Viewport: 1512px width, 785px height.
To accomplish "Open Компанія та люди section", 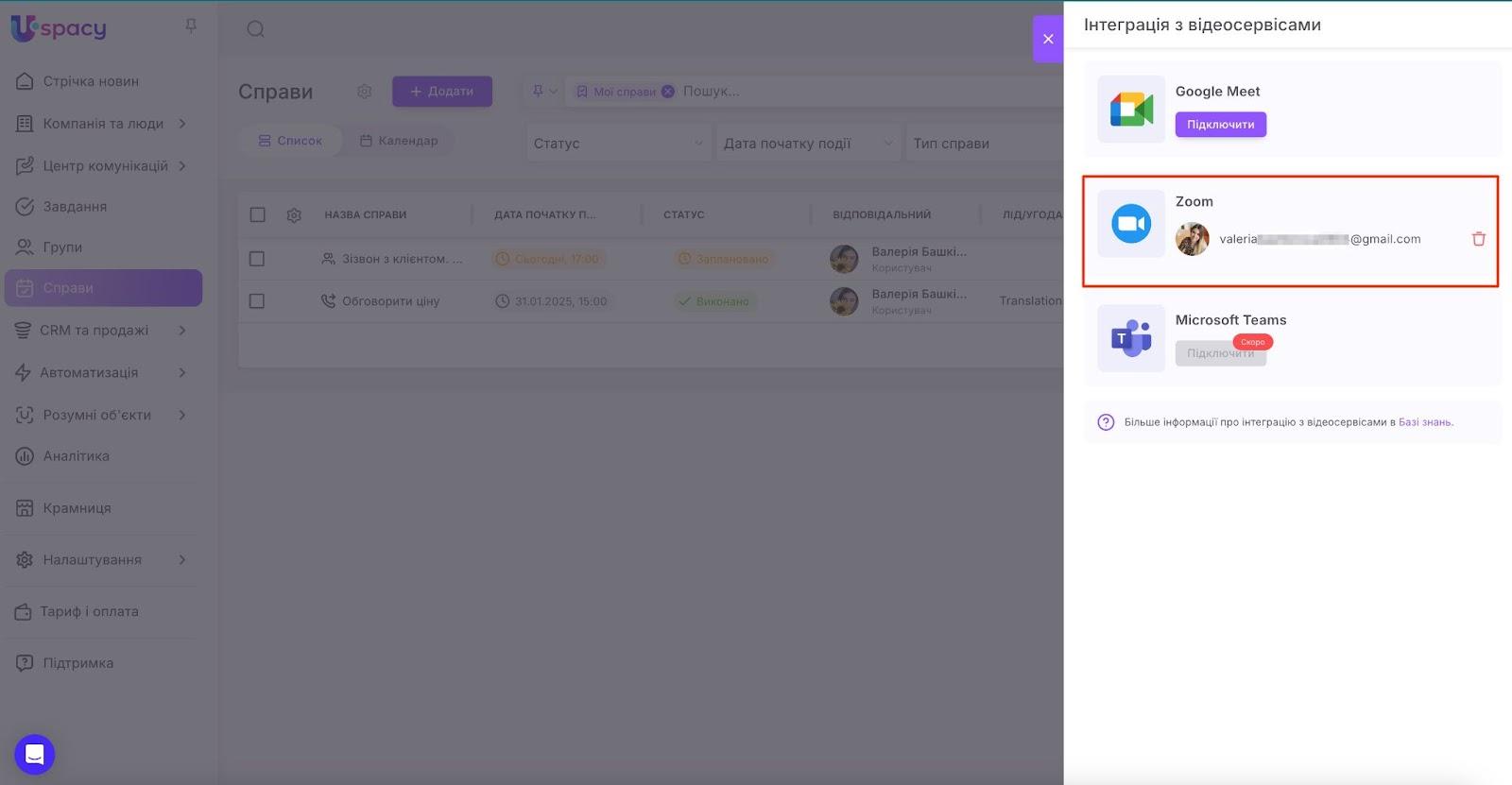I will point(103,124).
